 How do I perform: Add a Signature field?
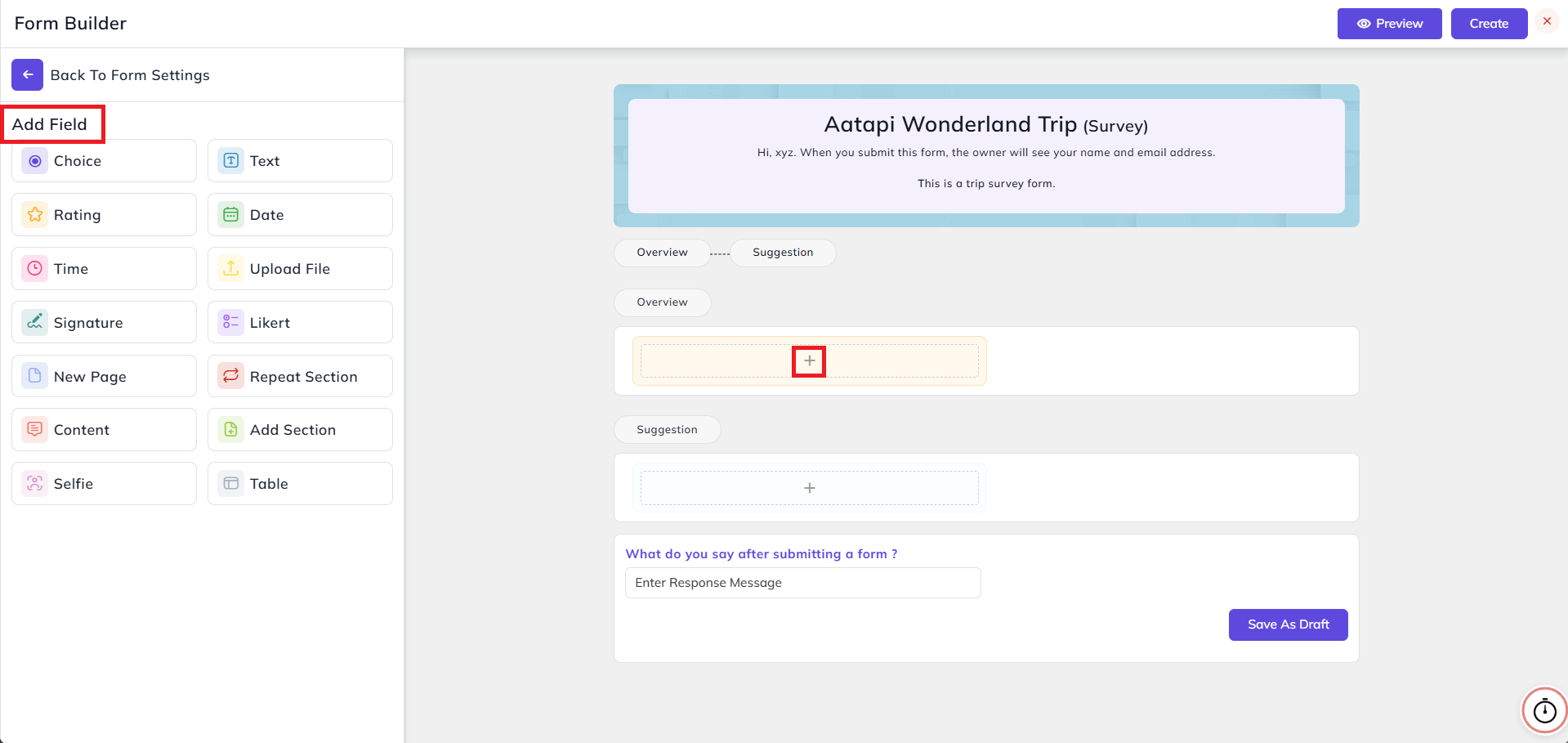coord(104,323)
